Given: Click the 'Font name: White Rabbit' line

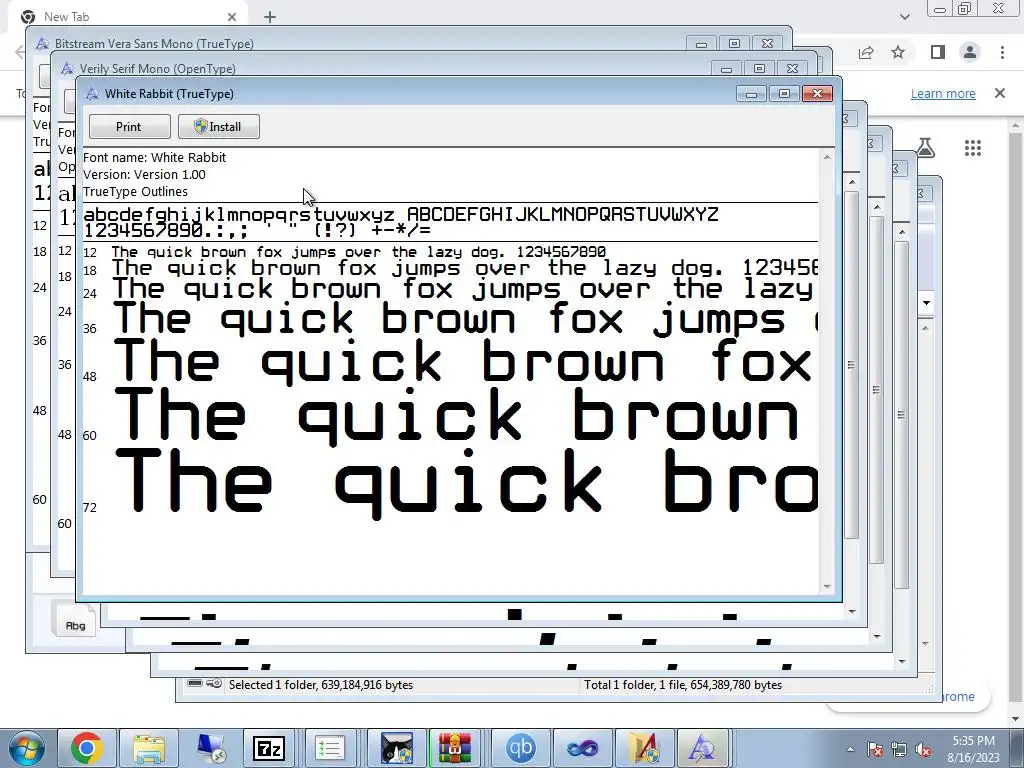Looking at the screenshot, I should click(x=154, y=157).
